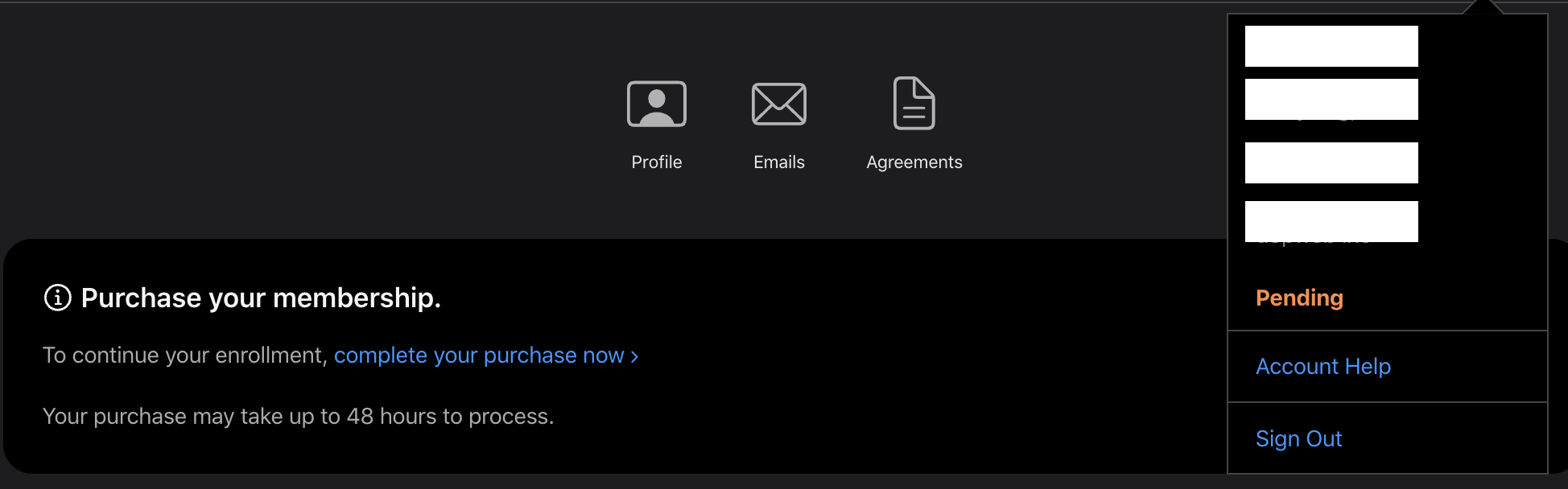Click the third white box in account menu
1568x489 pixels.
pyautogui.click(x=1331, y=163)
